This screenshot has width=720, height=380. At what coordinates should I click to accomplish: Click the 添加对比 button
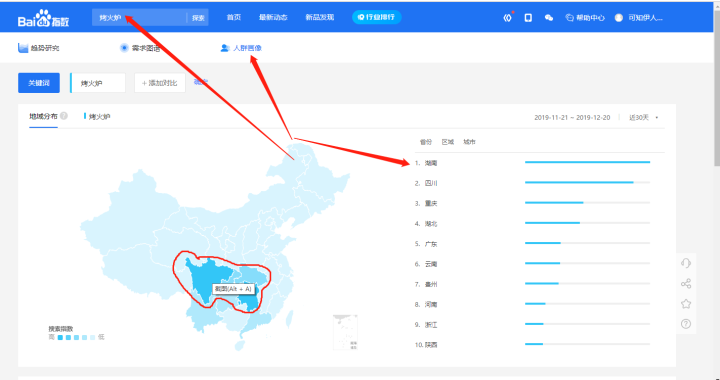[x=160, y=83]
